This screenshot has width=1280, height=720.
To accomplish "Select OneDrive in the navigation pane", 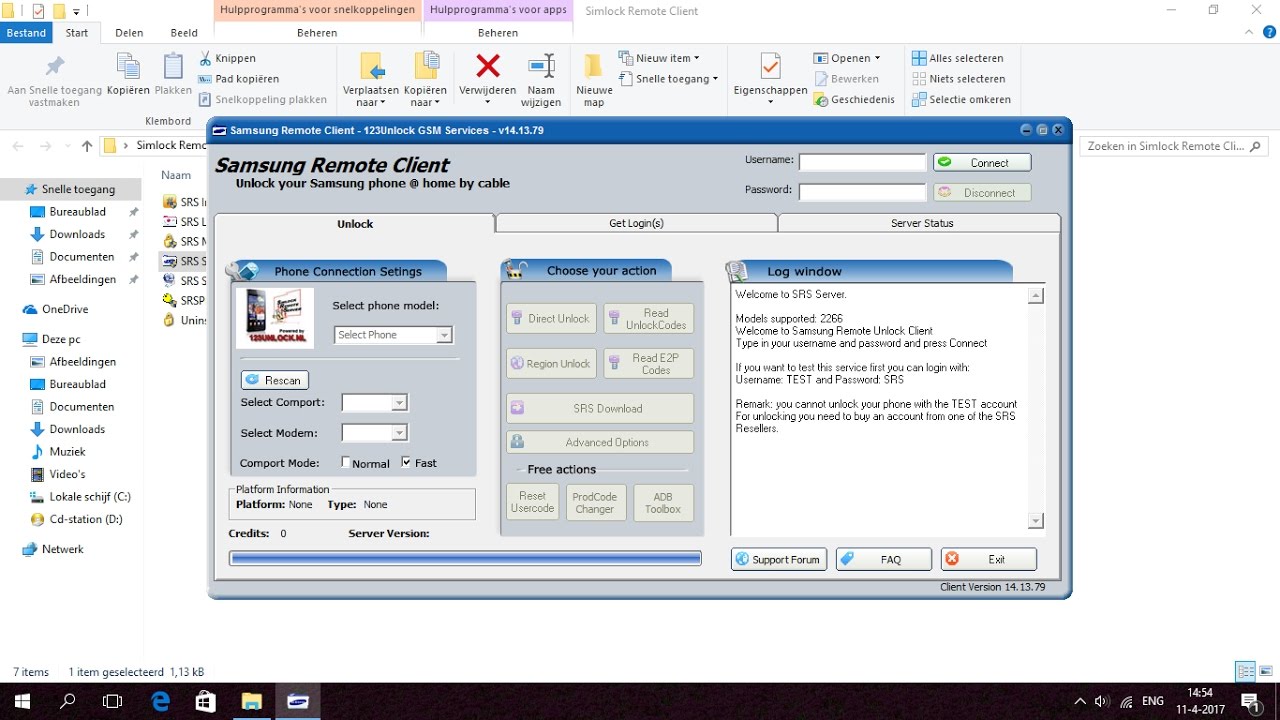I will pyautogui.click(x=65, y=309).
